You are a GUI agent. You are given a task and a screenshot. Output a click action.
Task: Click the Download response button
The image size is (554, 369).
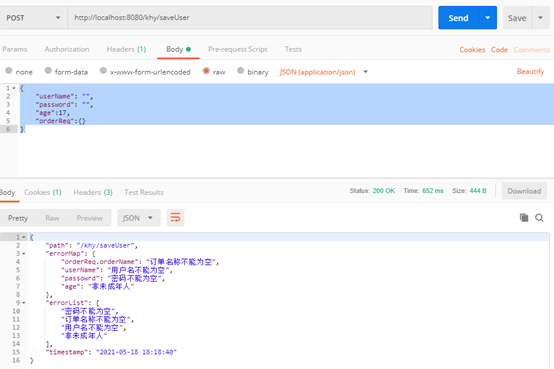[524, 191]
